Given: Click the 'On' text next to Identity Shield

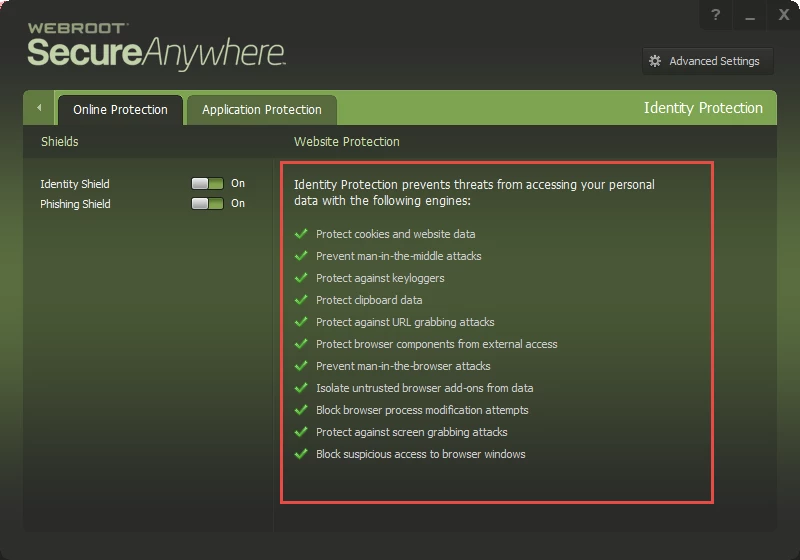Looking at the screenshot, I should point(238,183).
